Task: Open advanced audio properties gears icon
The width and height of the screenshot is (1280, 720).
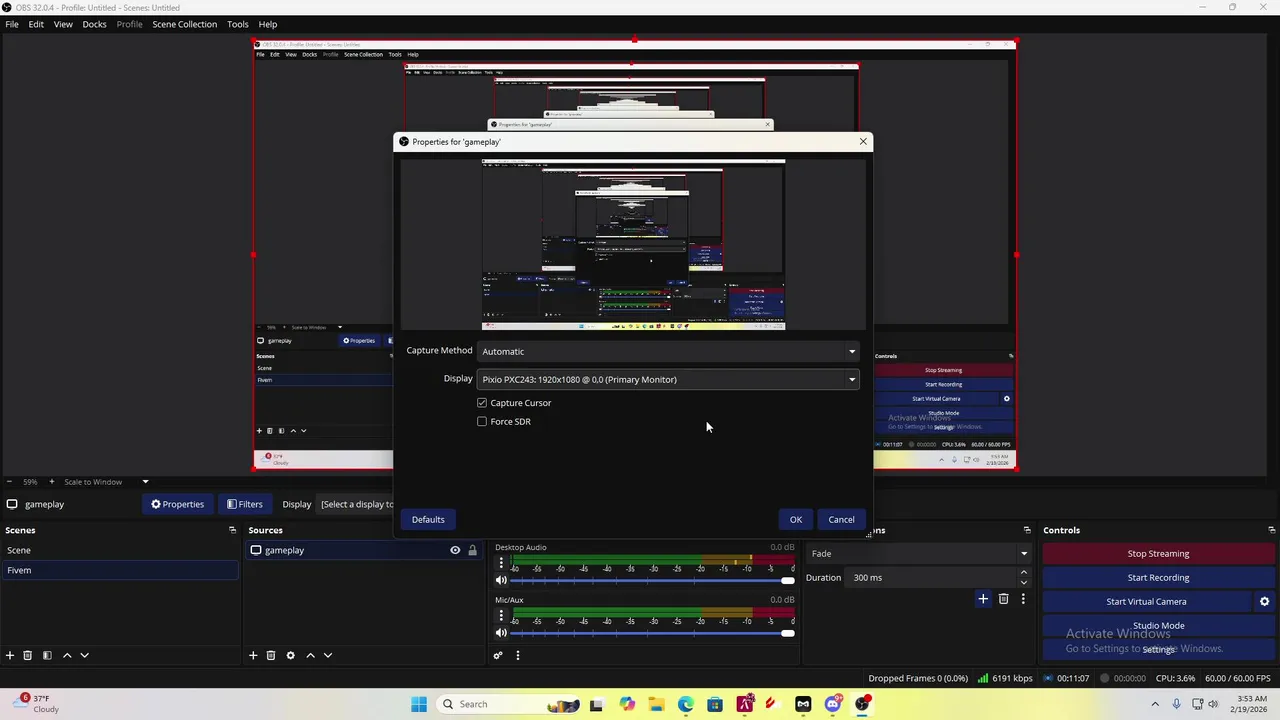Action: pyautogui.click(x=498, y=655)
